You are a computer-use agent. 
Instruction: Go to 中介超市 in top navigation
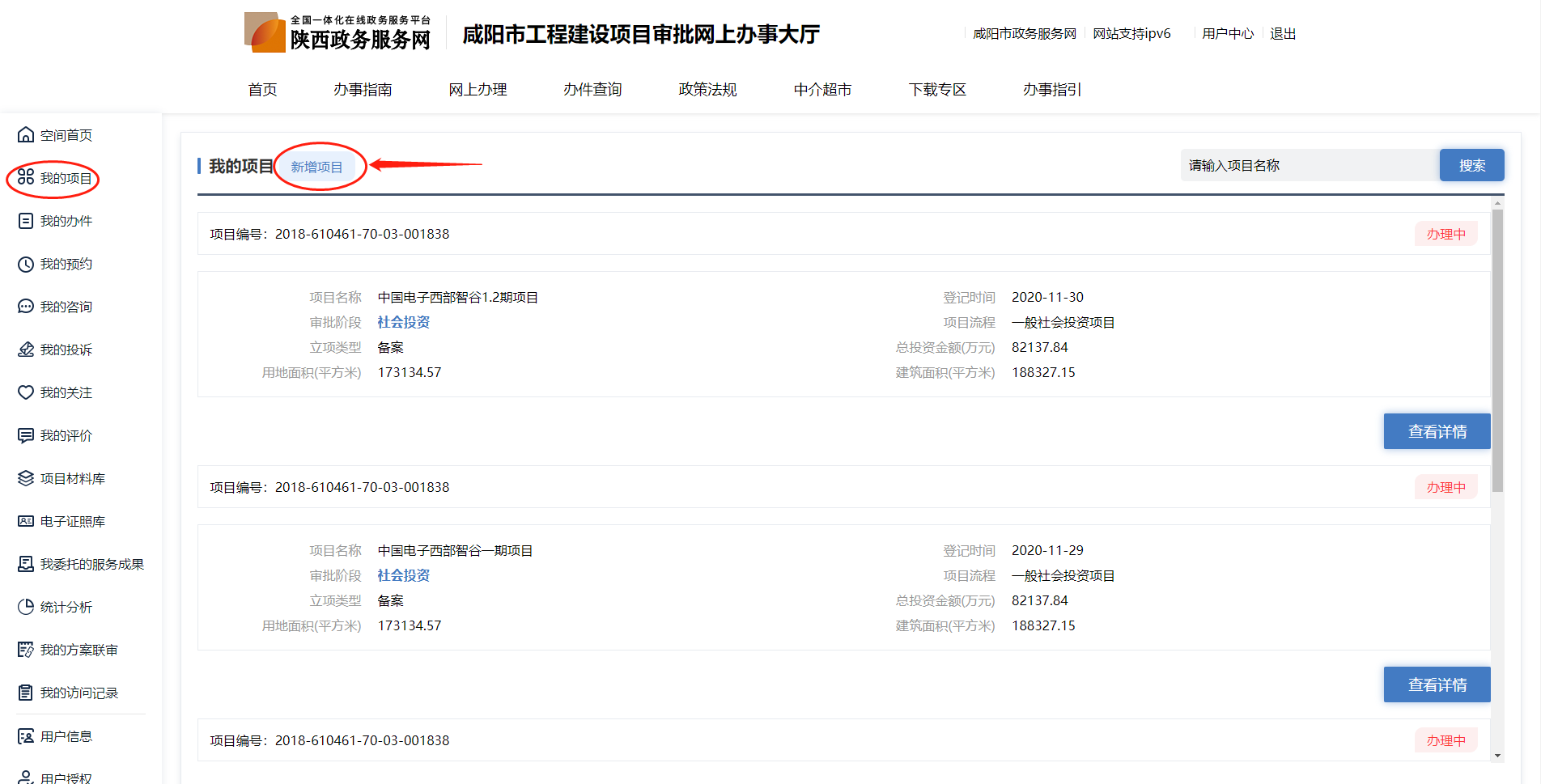(x=822, y=90)
